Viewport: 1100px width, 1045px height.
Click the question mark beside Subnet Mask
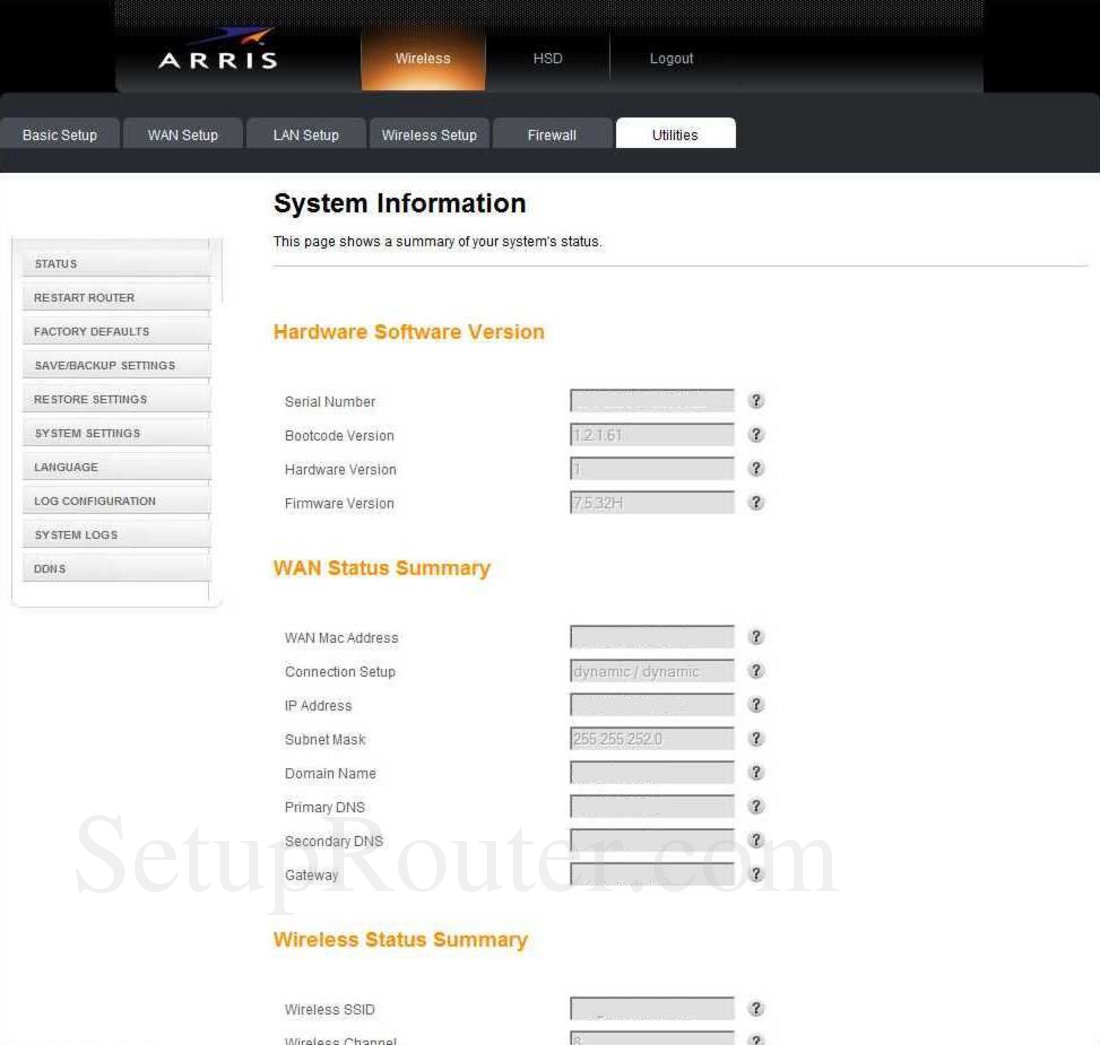pos(757,738)
